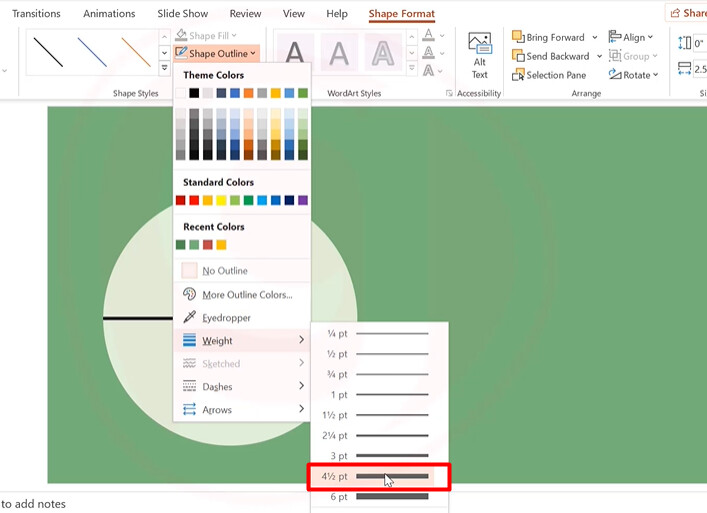
Task: Apply the outlined WordArt style A
Action: coord(383,52)
